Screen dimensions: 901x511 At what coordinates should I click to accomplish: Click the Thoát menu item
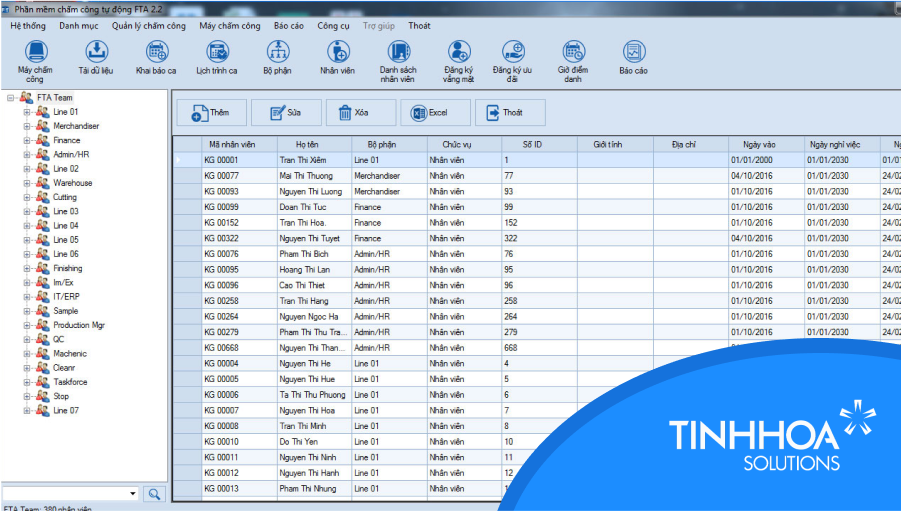tap(419, 26)
